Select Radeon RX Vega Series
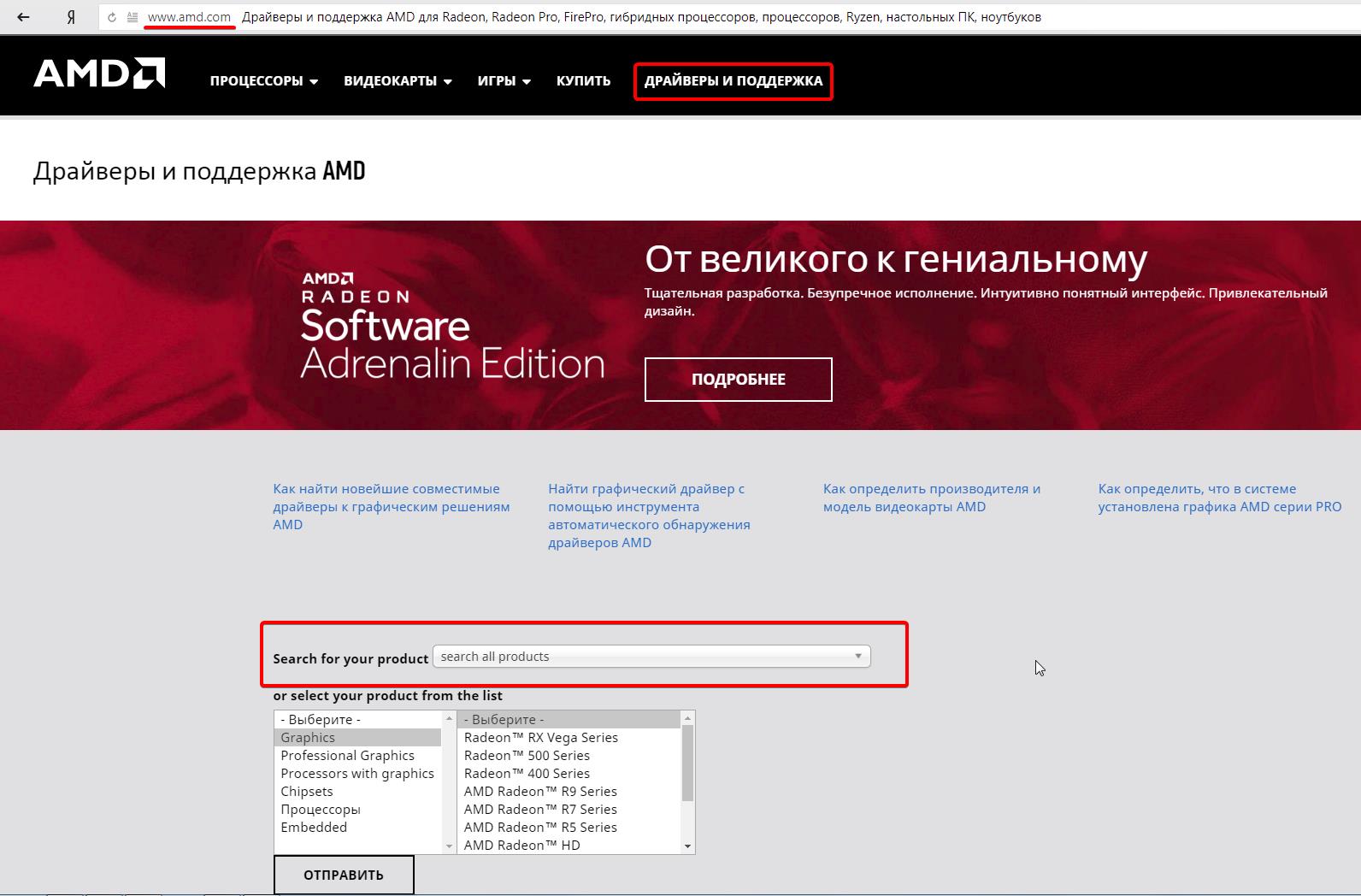The height and width of the screenshot is (896, 1361). (x=569, y=737)
